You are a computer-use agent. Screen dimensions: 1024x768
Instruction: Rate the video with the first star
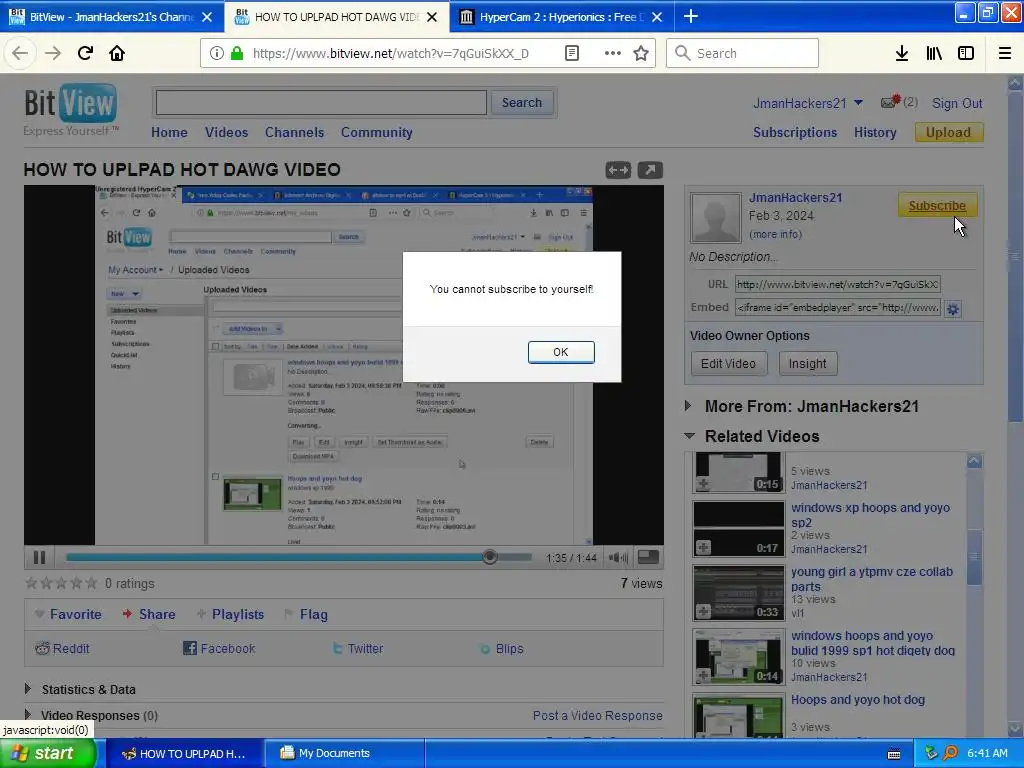pos(31,583)
